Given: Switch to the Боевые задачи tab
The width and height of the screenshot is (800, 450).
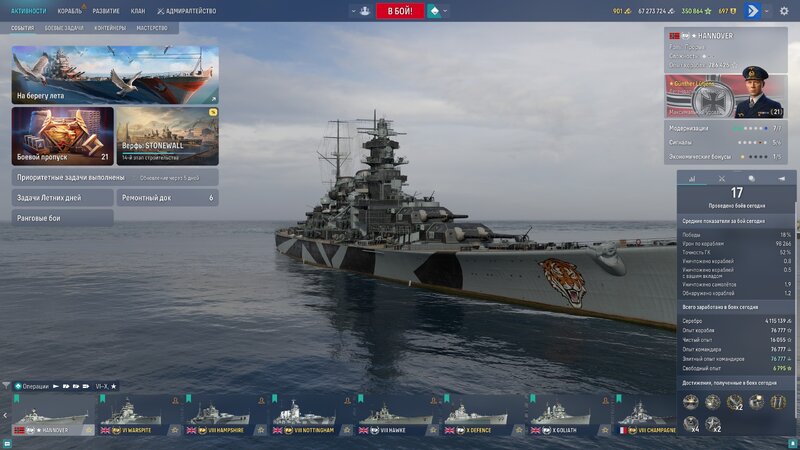Looking at the screenshot, I should click(64, 28).
